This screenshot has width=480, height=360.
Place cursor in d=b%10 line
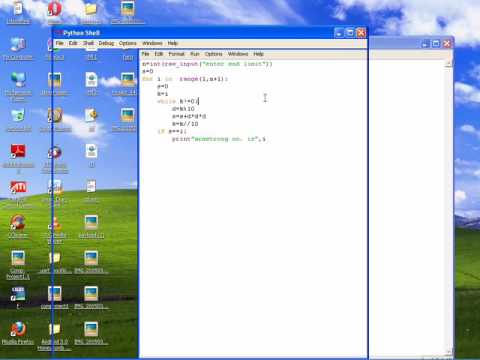click(183, 109)
